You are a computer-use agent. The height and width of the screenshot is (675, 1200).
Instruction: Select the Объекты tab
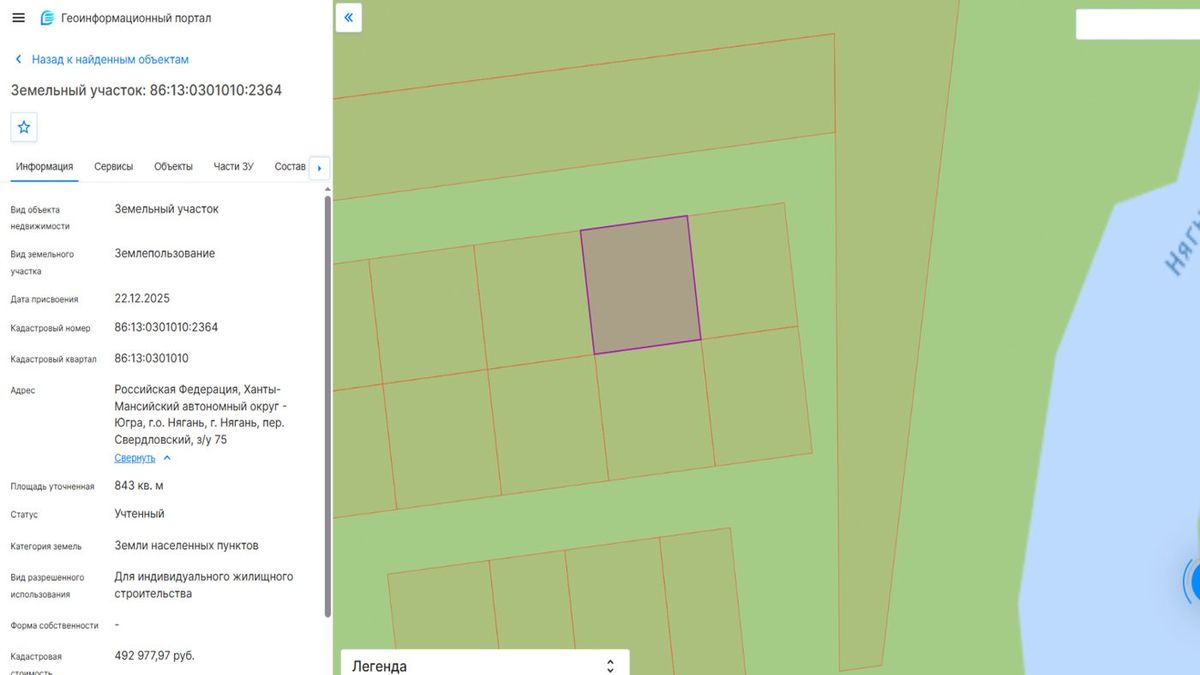(x=174, y=166)
